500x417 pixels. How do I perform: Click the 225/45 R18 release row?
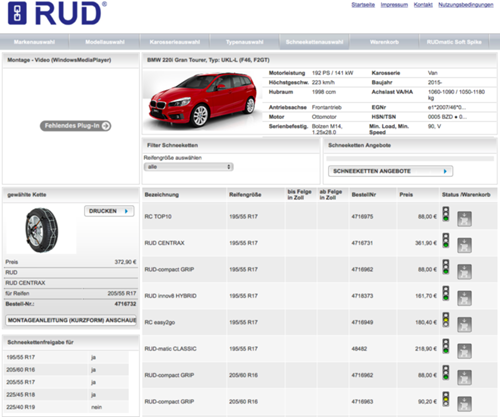(x=66, y=395)
